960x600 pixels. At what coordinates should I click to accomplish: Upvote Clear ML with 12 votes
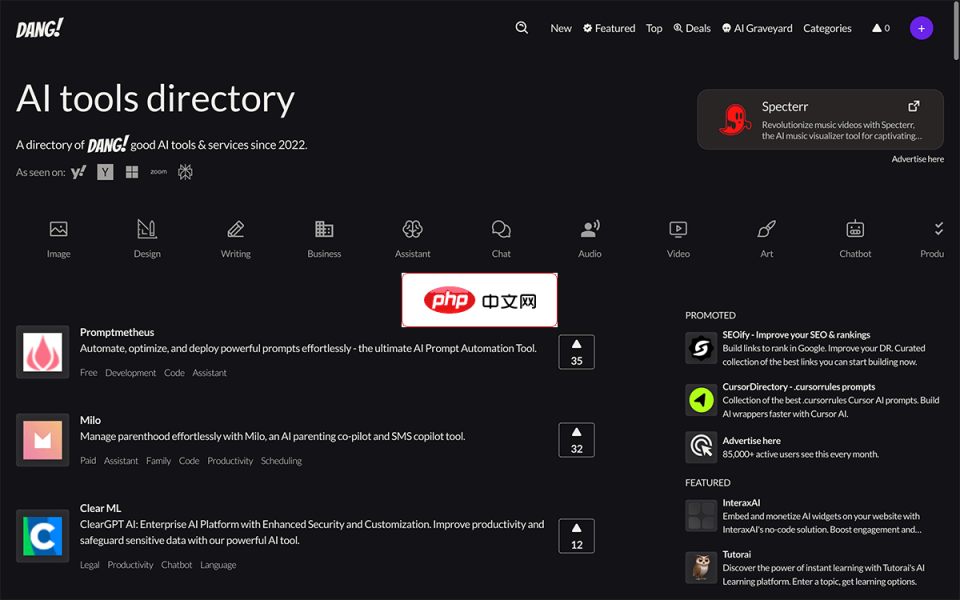[x=576, y=536]
